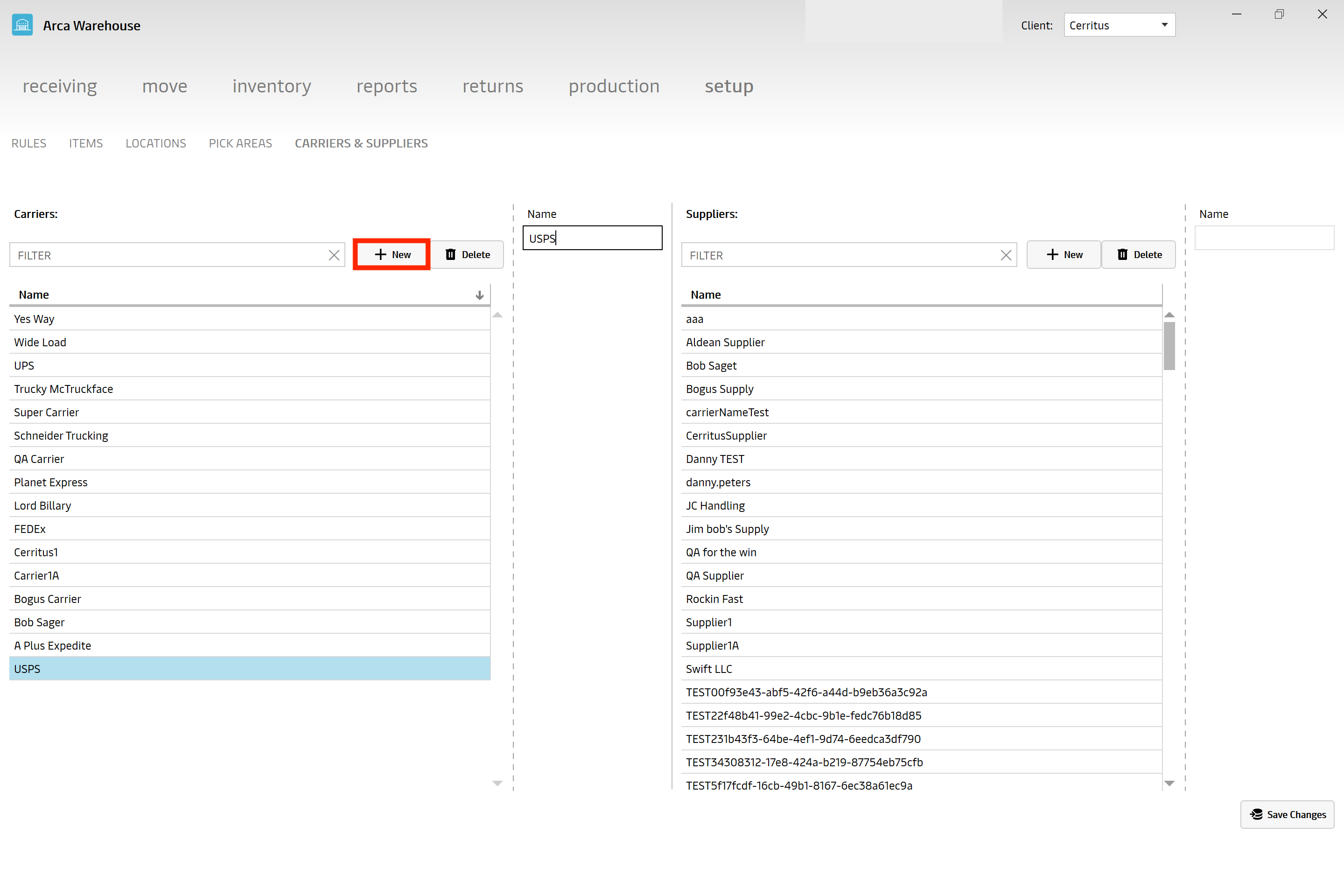
Task: Delete the selected carrier
Action: [467, 254]
